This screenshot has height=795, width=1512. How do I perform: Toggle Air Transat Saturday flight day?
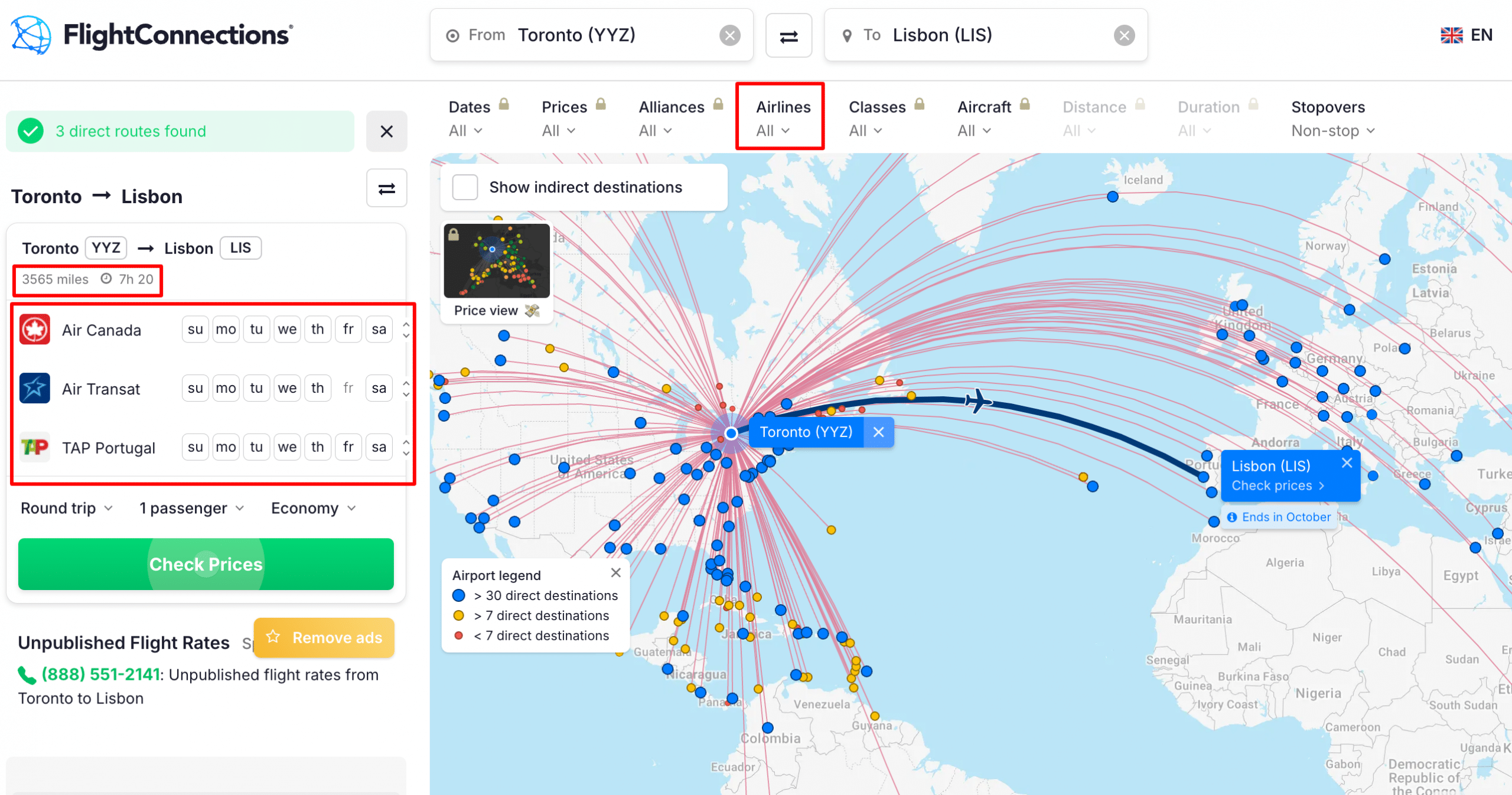379,388
